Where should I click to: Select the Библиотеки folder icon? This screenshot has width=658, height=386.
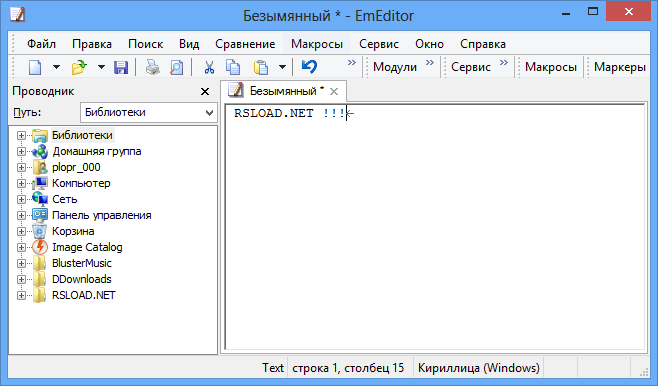[x=40, y=136]
